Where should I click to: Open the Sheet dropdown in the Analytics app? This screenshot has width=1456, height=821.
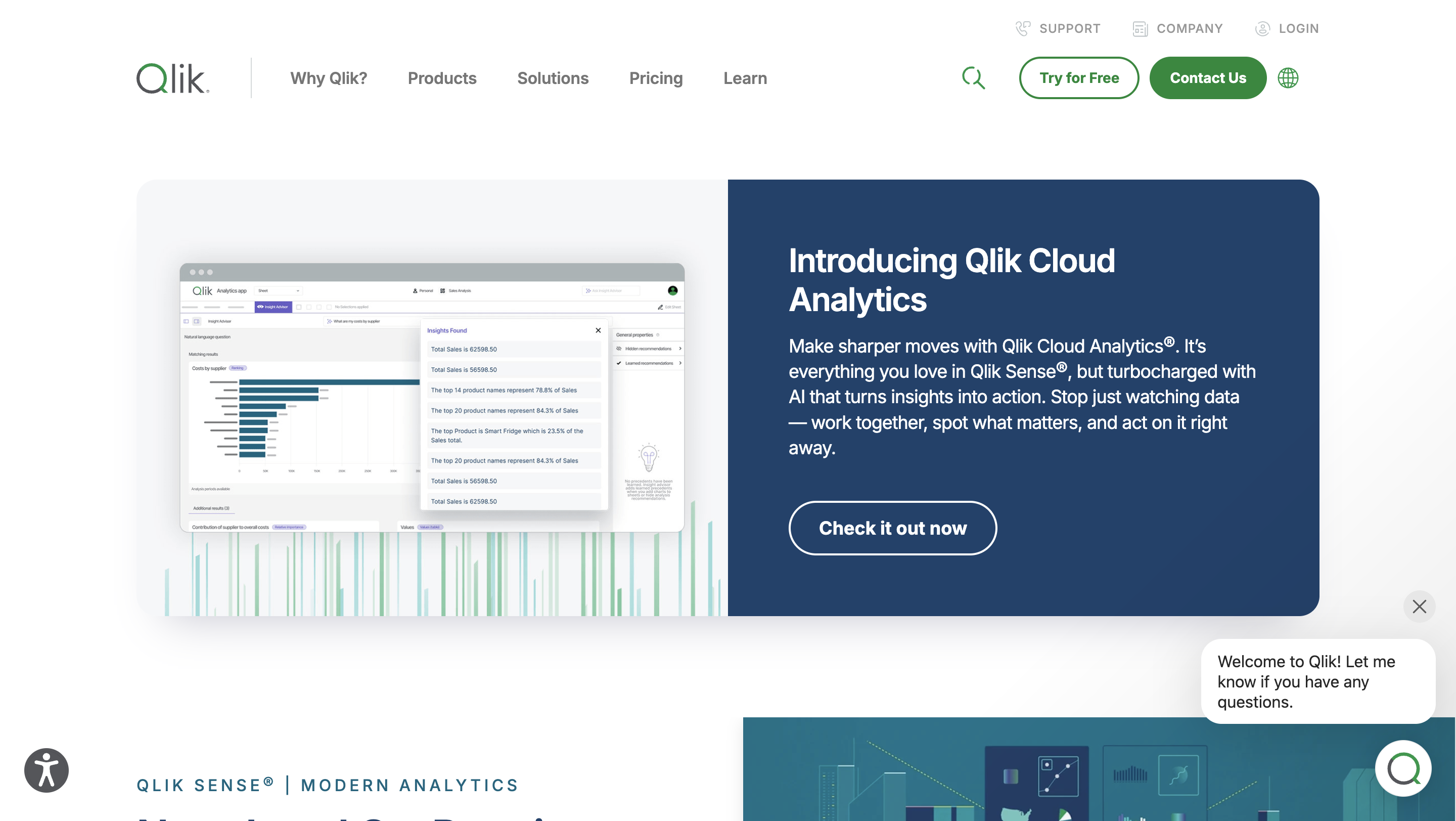click(x=278, y=291)
